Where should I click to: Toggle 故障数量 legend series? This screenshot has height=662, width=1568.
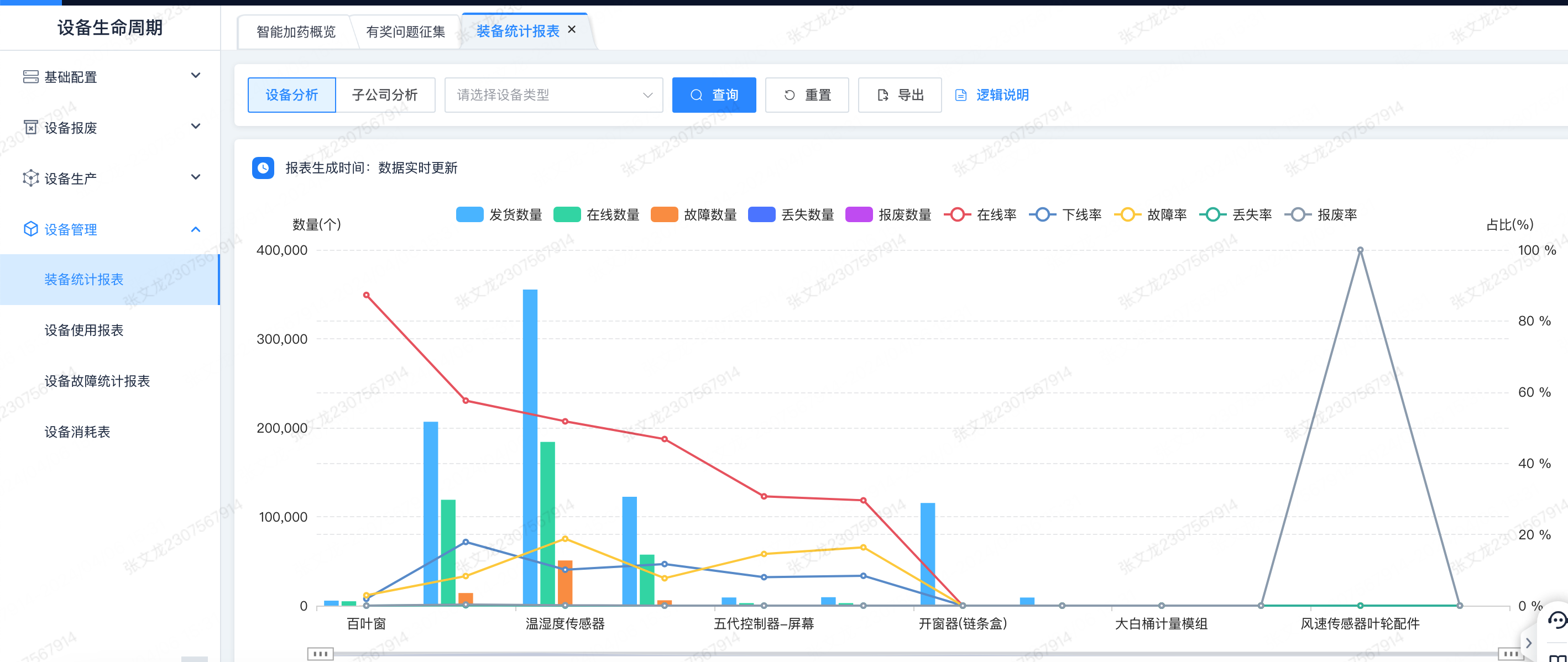(x=694, y=215)
